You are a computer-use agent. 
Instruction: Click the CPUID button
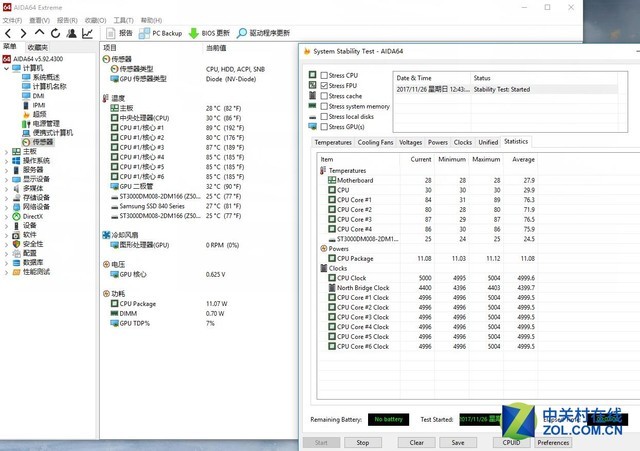click(511, 443)
